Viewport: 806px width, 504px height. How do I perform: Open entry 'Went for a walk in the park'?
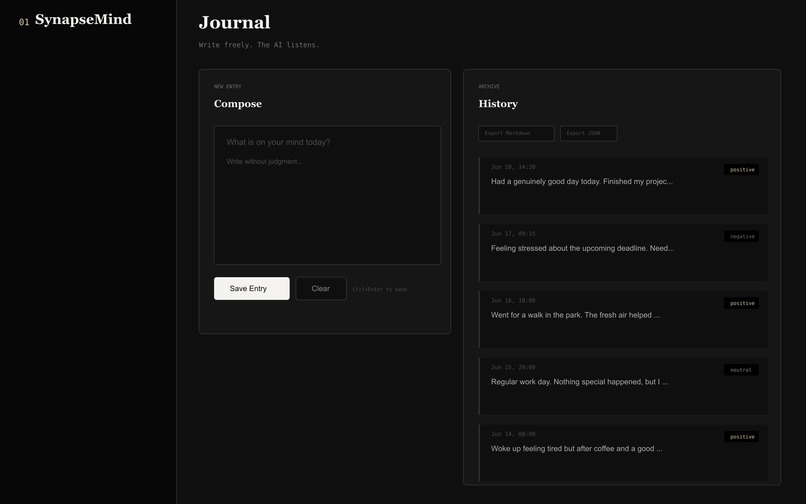623,319
